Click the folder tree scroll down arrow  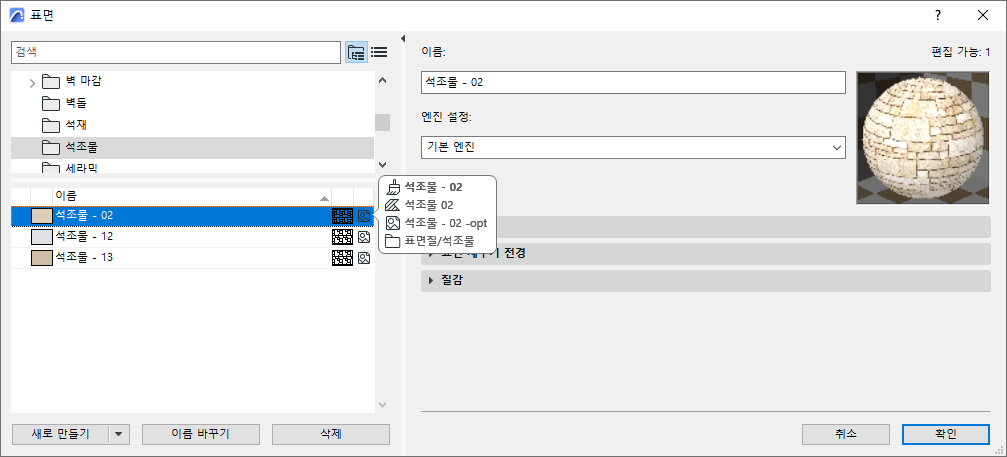click(383, 164)
